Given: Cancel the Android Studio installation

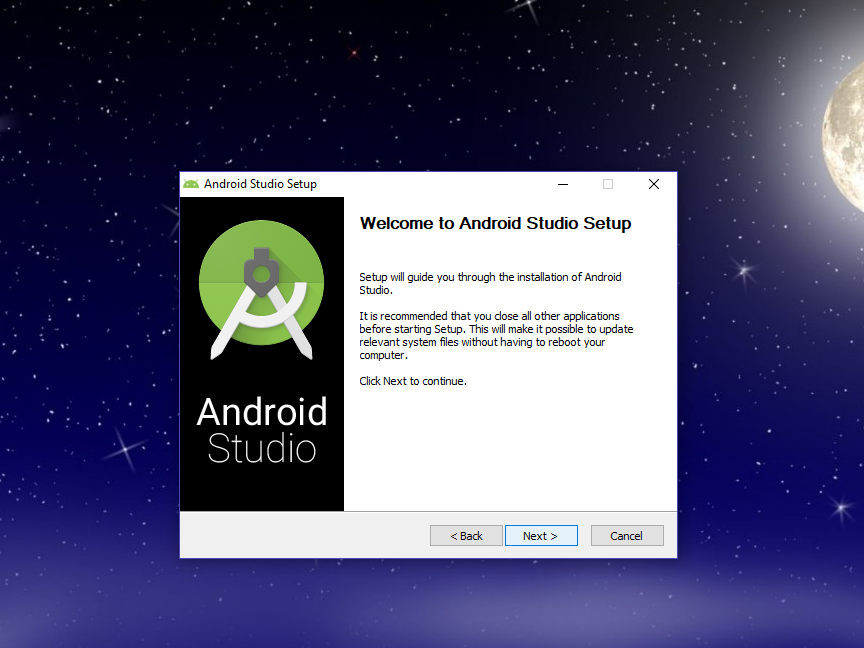Looking at the screenshot, I should [627, 535].
